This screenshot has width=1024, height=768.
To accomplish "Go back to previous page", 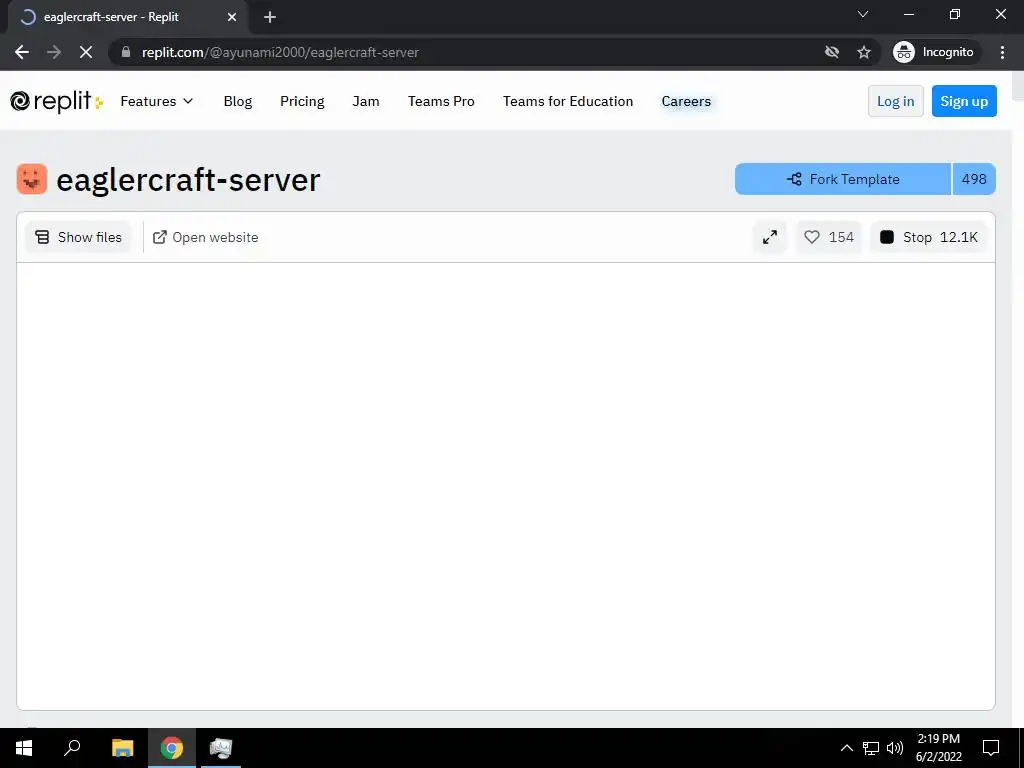I will tap(22, 52).
